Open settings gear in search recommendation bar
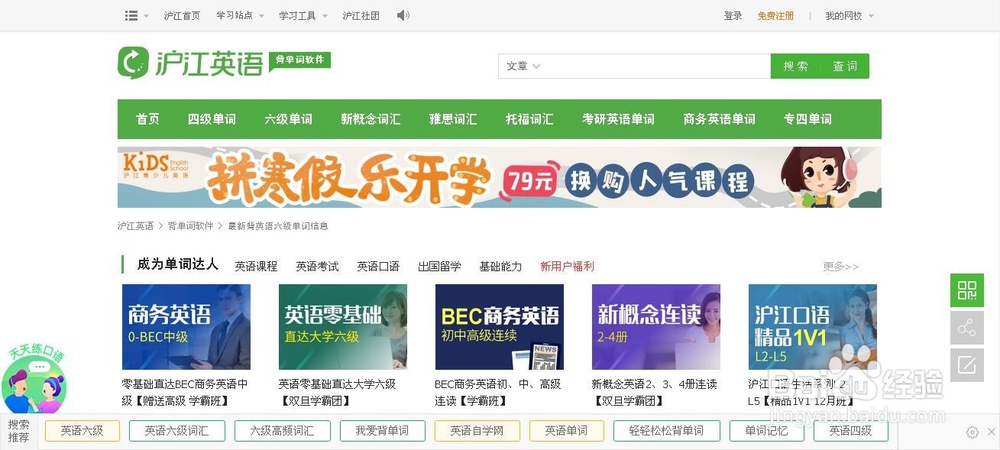The width and height of the screenshot is (1000, 450). tap(972, 432)
